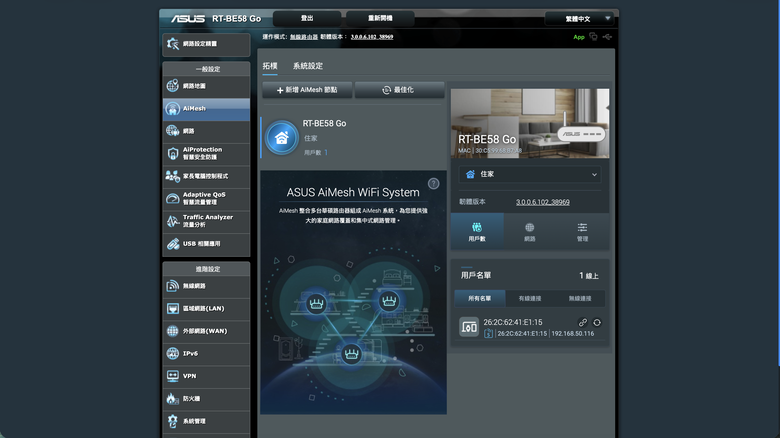Select the 用戶數 clients tab
The image size is (780, 438).
coord(477,231)
